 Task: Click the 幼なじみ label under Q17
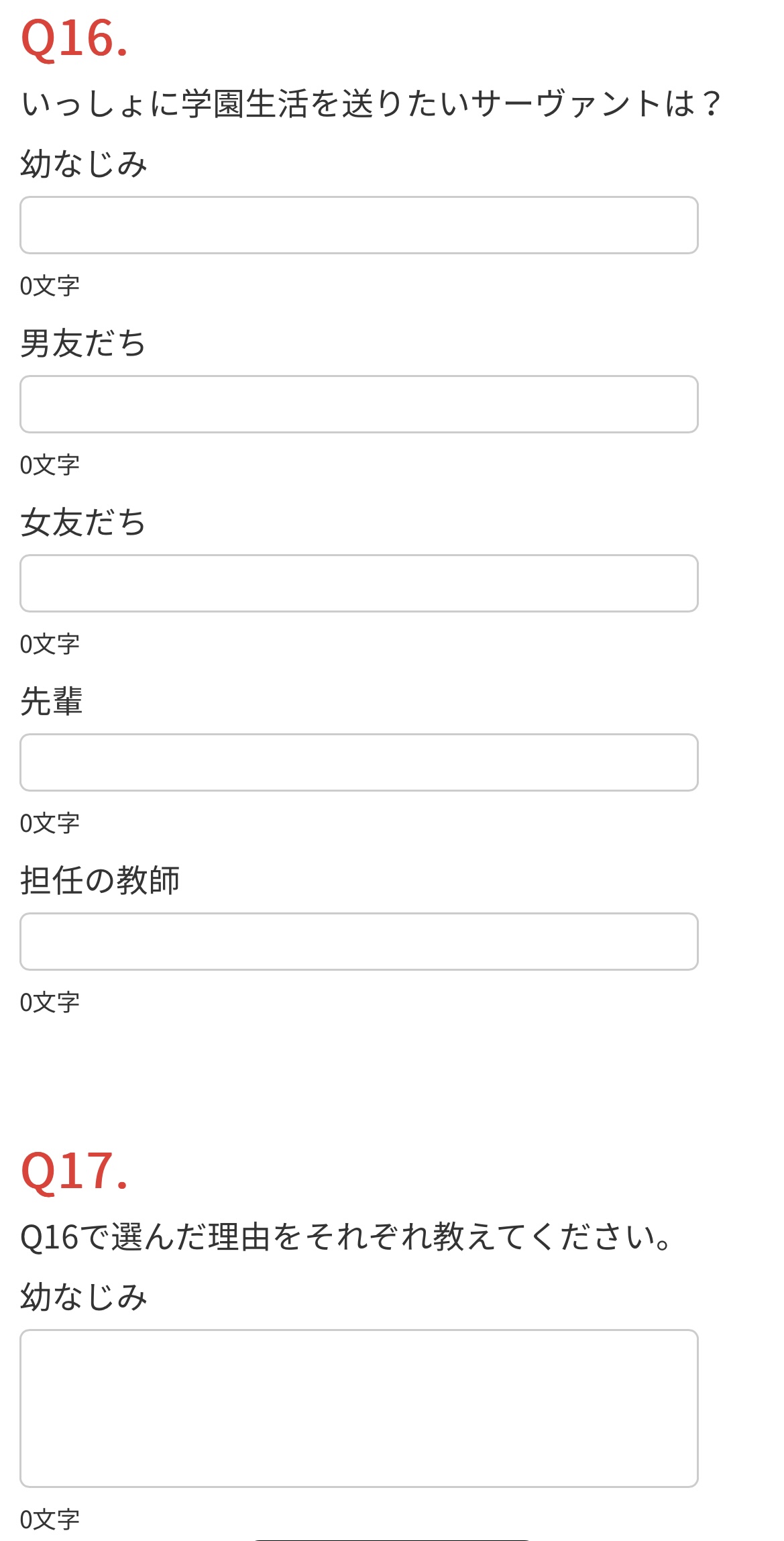pos(84,1297)
